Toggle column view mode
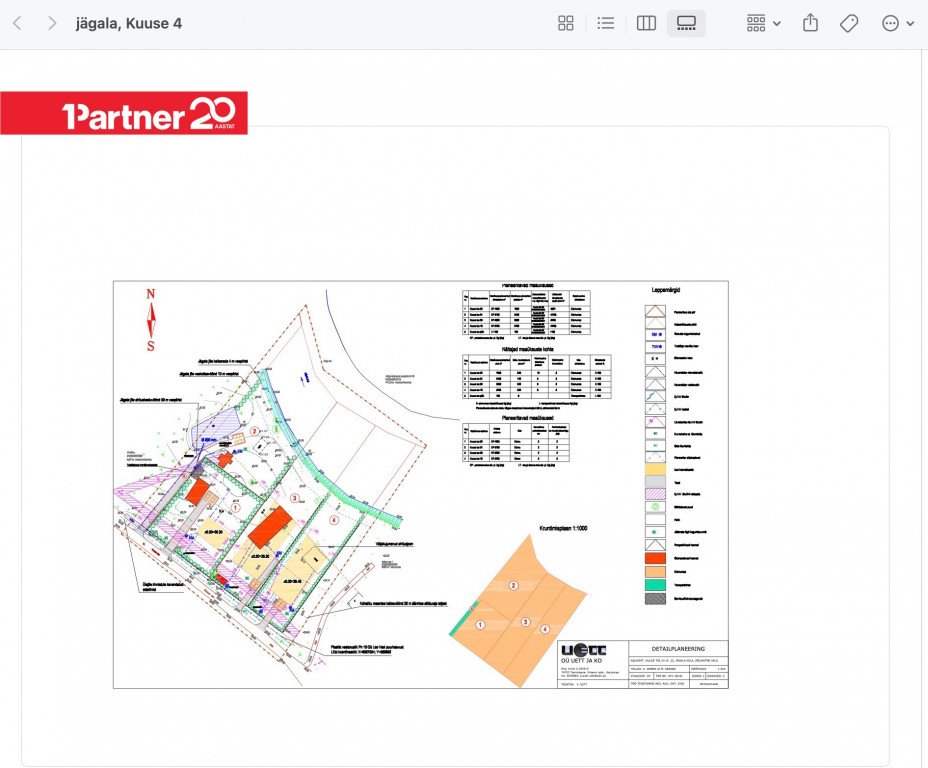The height and width of the screenshot is (768, 928). pyautogui.click(x=646, y=23)
